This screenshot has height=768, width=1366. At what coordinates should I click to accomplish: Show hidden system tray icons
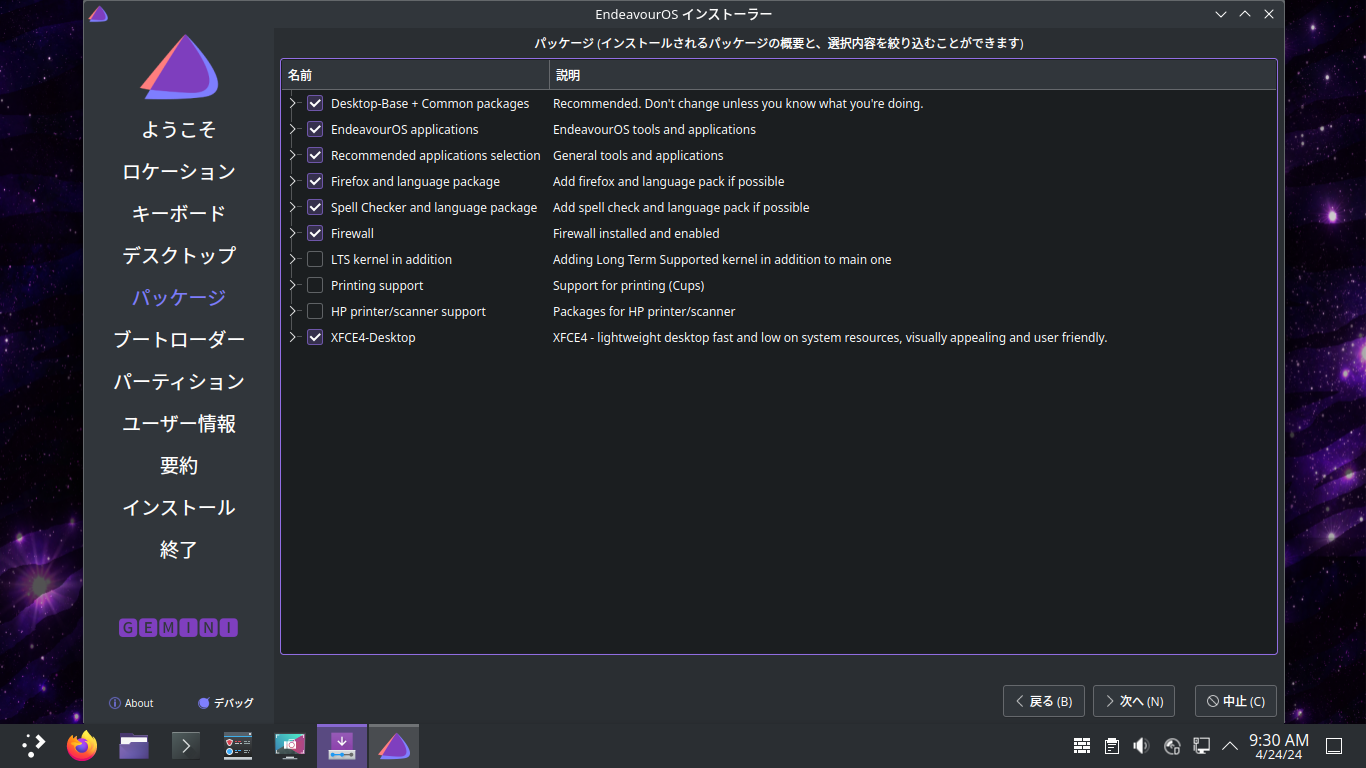coord(1230,745)
